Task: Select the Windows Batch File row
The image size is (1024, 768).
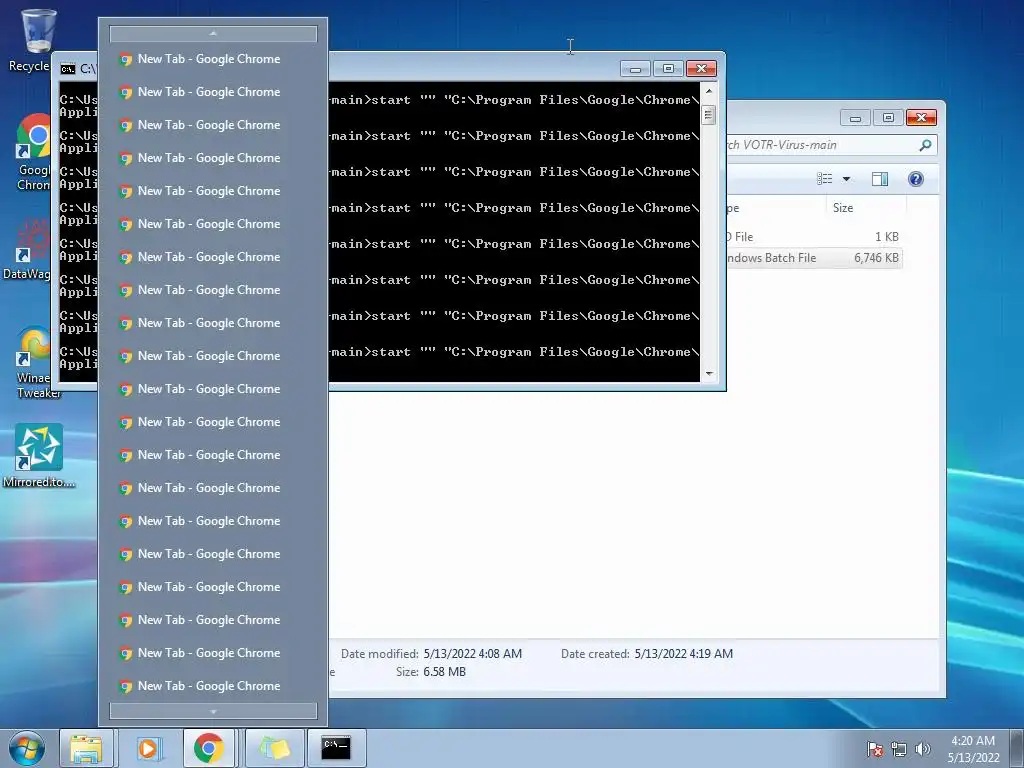Action: click(815, 258)
